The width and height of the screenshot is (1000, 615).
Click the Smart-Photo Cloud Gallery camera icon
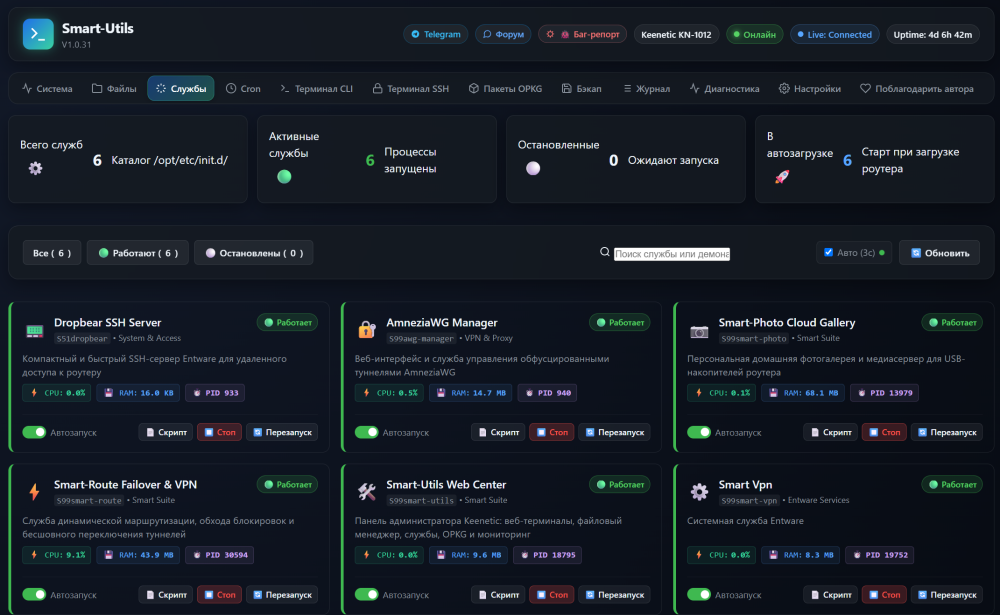(x=699, y=331)
